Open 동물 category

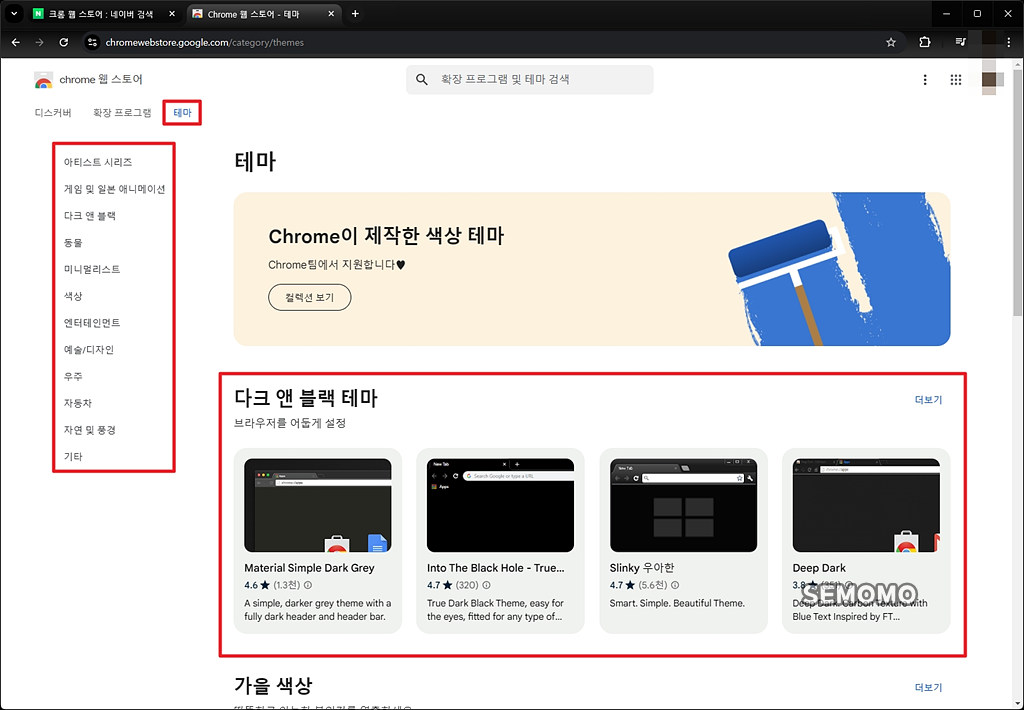point(73,242)
